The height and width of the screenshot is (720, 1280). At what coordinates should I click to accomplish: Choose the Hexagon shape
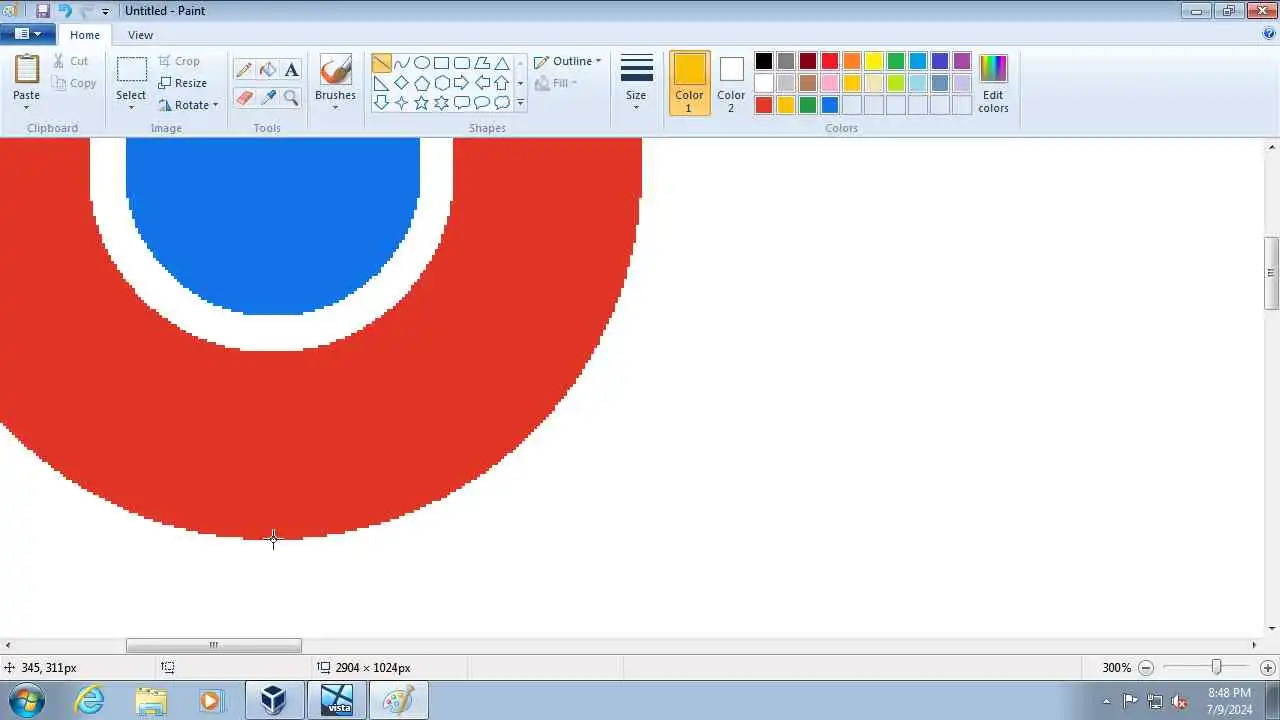[441, 83]
